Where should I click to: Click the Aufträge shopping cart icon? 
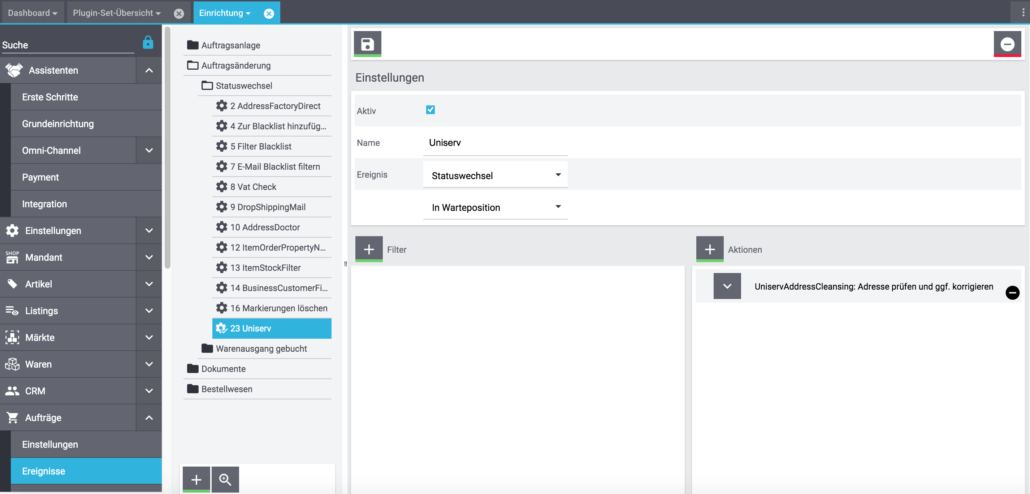12,417
